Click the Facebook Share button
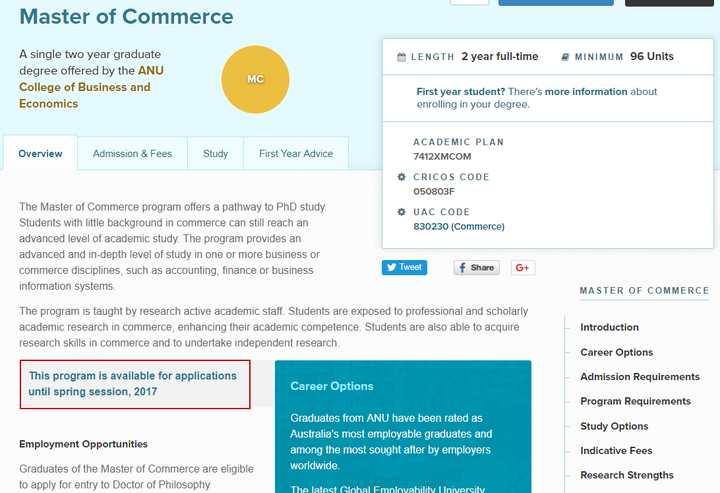This screenshot has width=720, height=493. pos(476,267)
